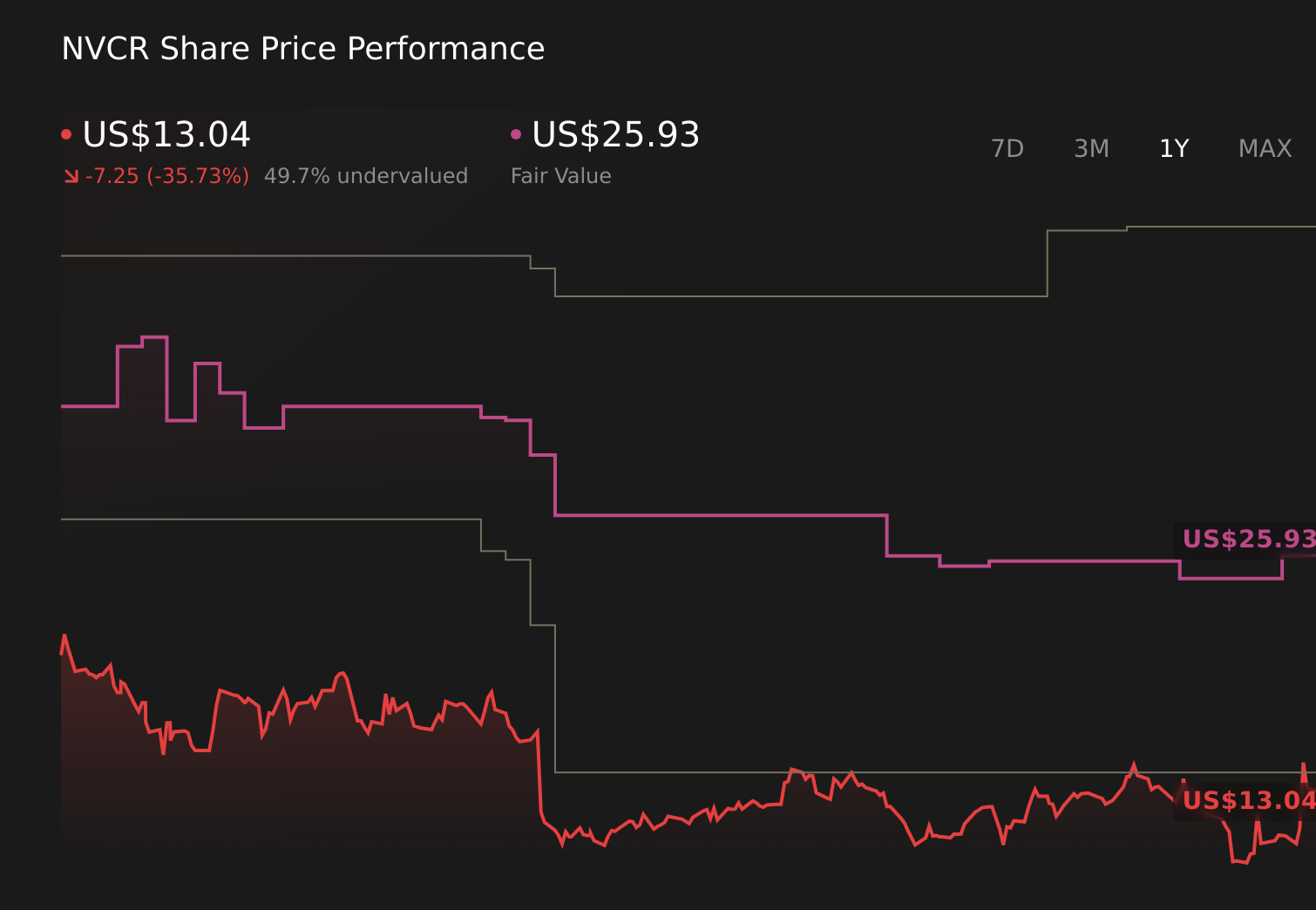Toggle the 1Y period selection
Viewport: 1316px width, 910px height.
tap(1174, 148)
